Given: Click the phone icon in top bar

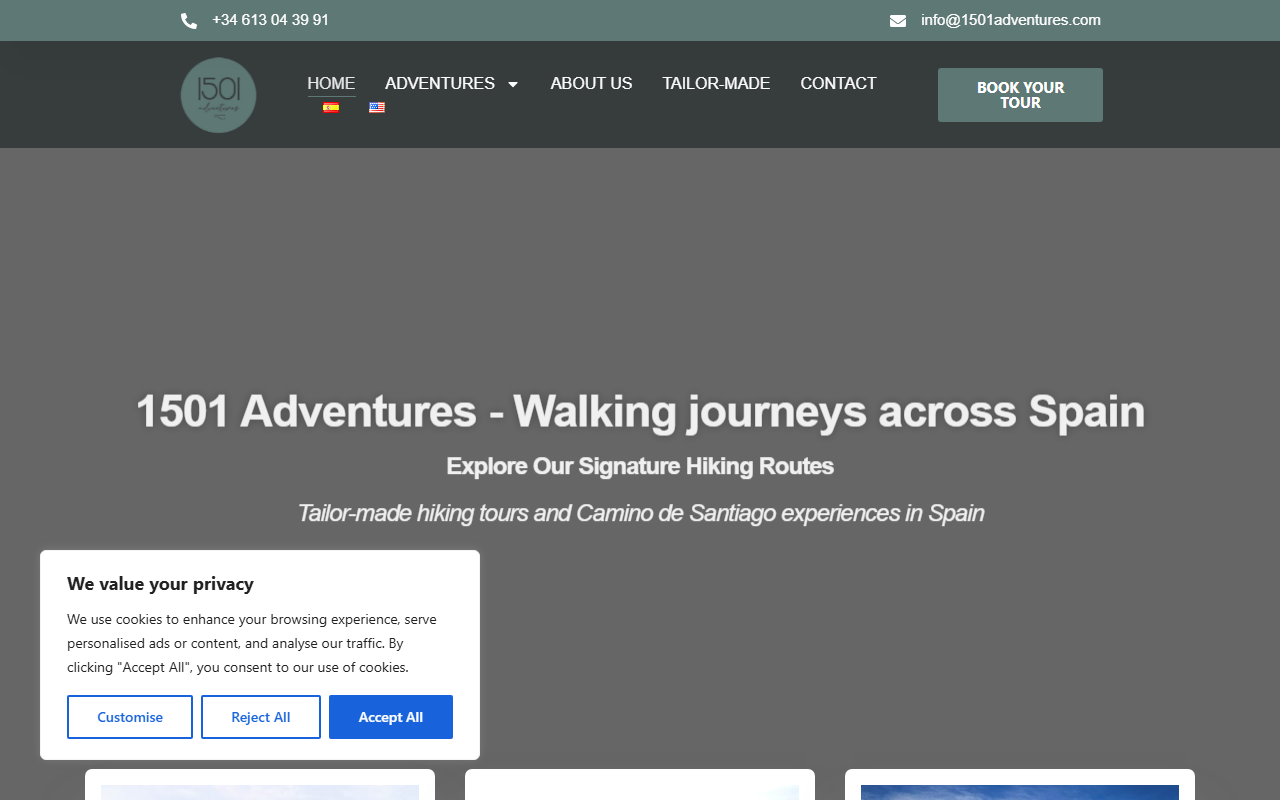Looking at the screenshot, I should coord(189,21).
